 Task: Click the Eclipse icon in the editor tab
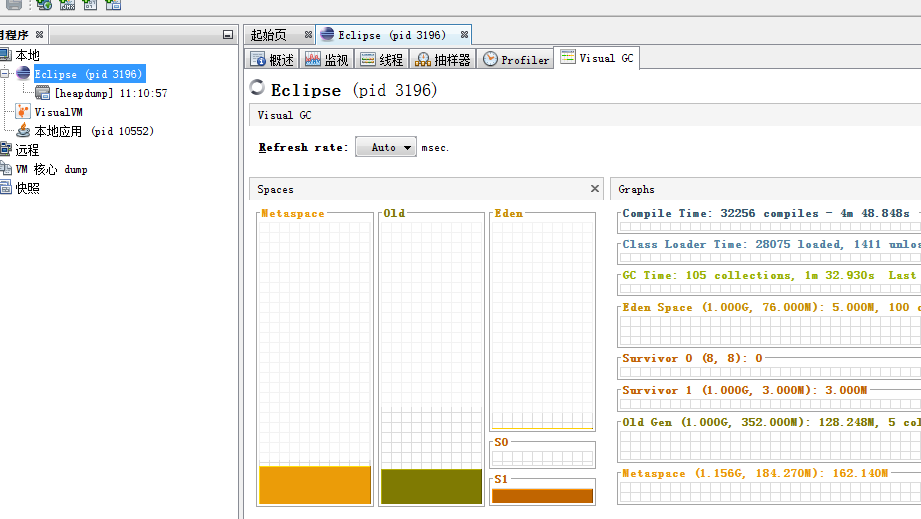[x=327, y=34]
